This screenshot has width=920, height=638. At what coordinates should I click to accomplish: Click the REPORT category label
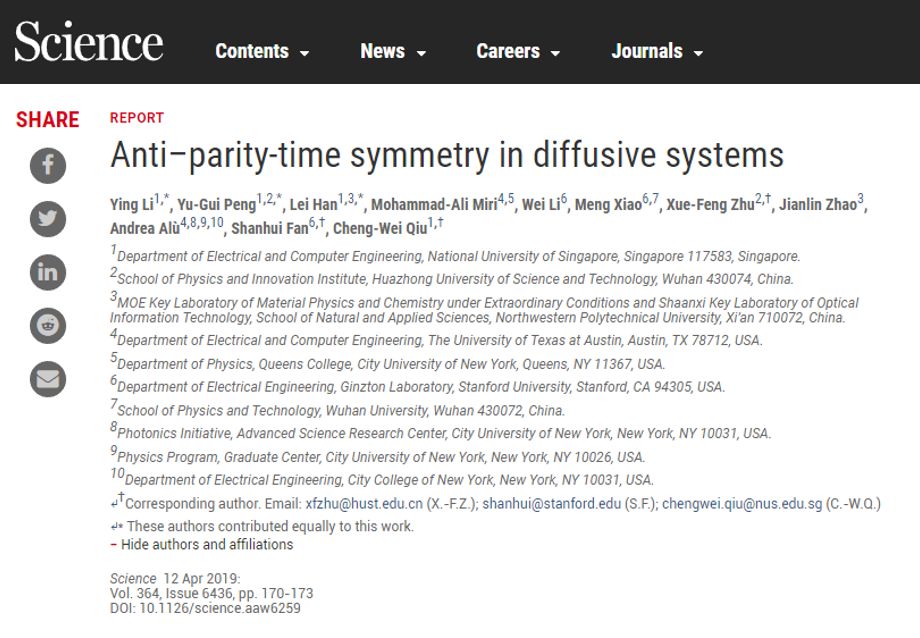[137, 118]
